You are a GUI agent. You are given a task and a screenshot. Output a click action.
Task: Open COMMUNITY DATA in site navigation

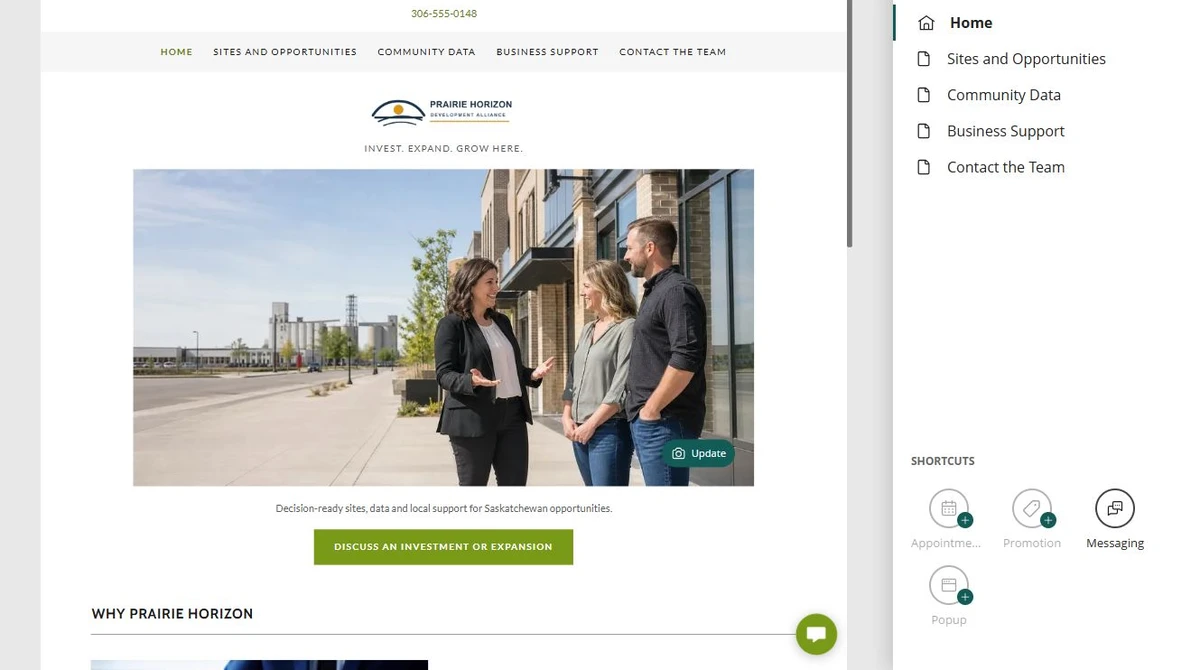[426, 52]
